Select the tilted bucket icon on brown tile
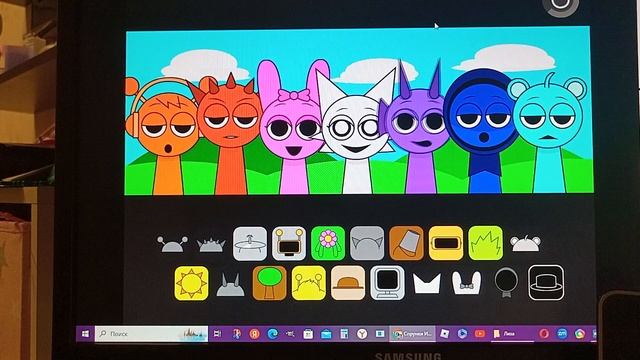Screen dimensions: 640x360 406,243
